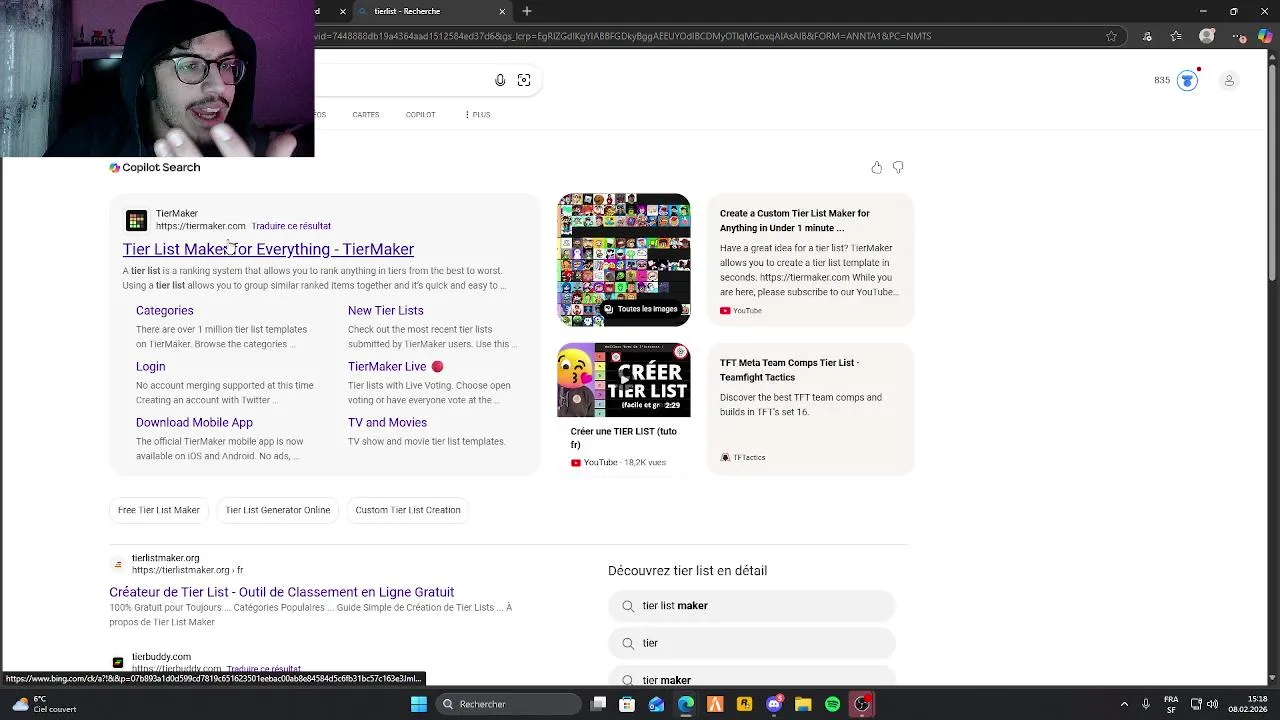Open the Copilot sidebar icon
Image resolution: width=1280 pixels, height=720 pixels.
(1266, 36)
